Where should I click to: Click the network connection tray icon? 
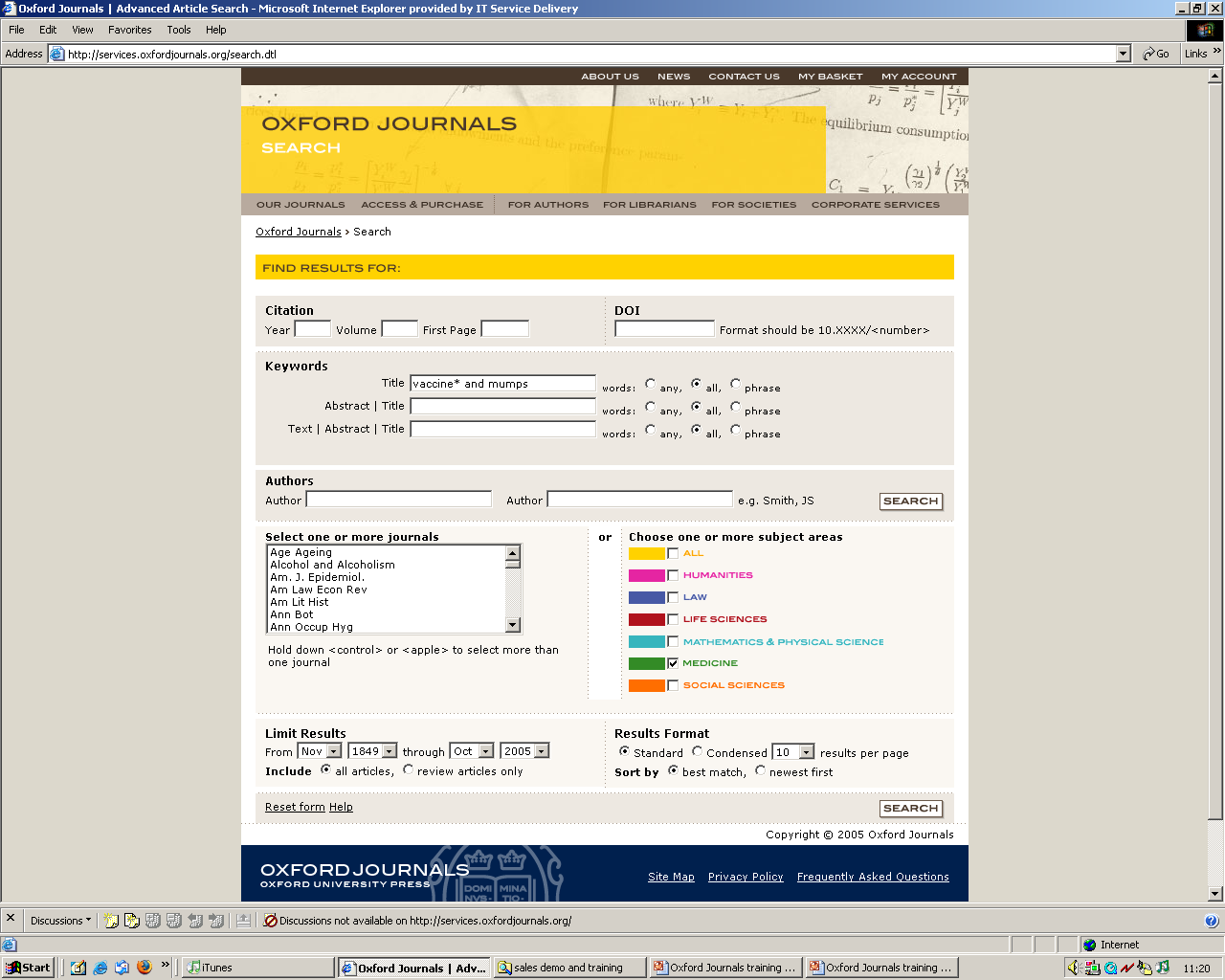(1092, 968)
